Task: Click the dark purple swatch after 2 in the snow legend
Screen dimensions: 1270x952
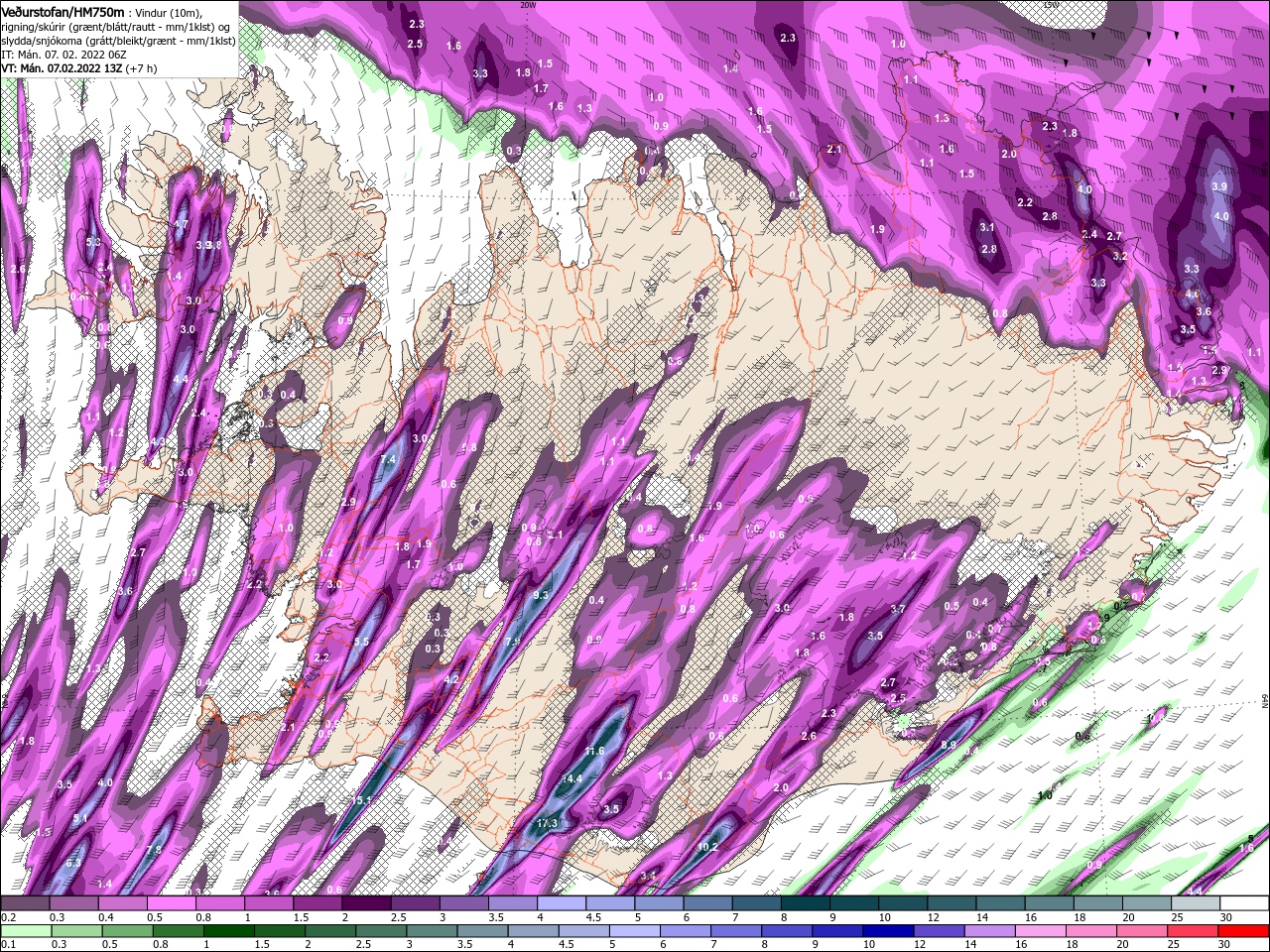Action: click(x=366, y=903)
